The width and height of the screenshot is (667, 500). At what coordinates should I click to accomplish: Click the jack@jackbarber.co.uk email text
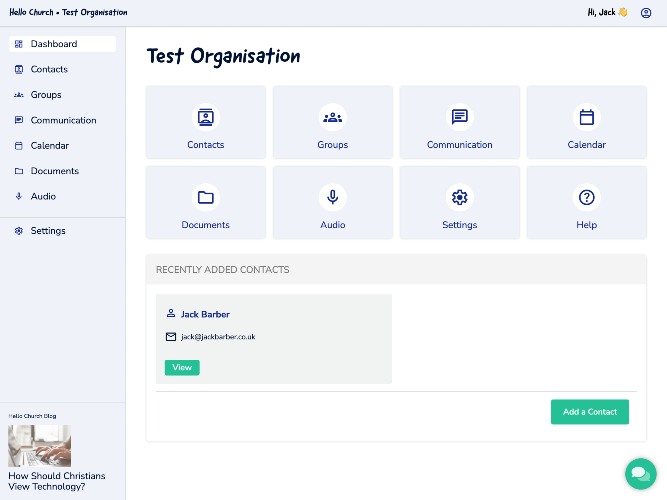[x=218, y=337]
